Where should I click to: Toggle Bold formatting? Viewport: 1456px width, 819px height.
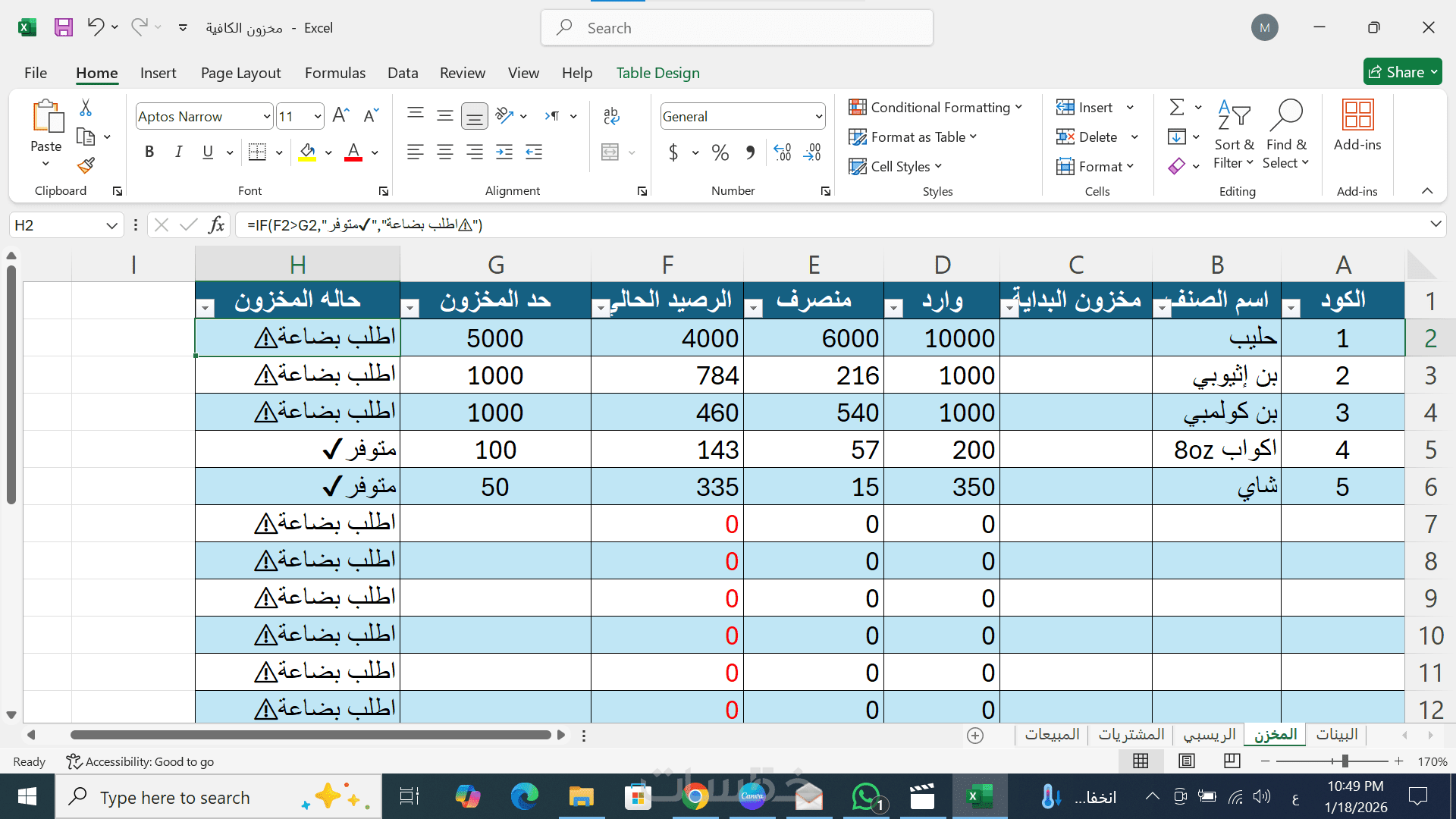tap(149, 152)
